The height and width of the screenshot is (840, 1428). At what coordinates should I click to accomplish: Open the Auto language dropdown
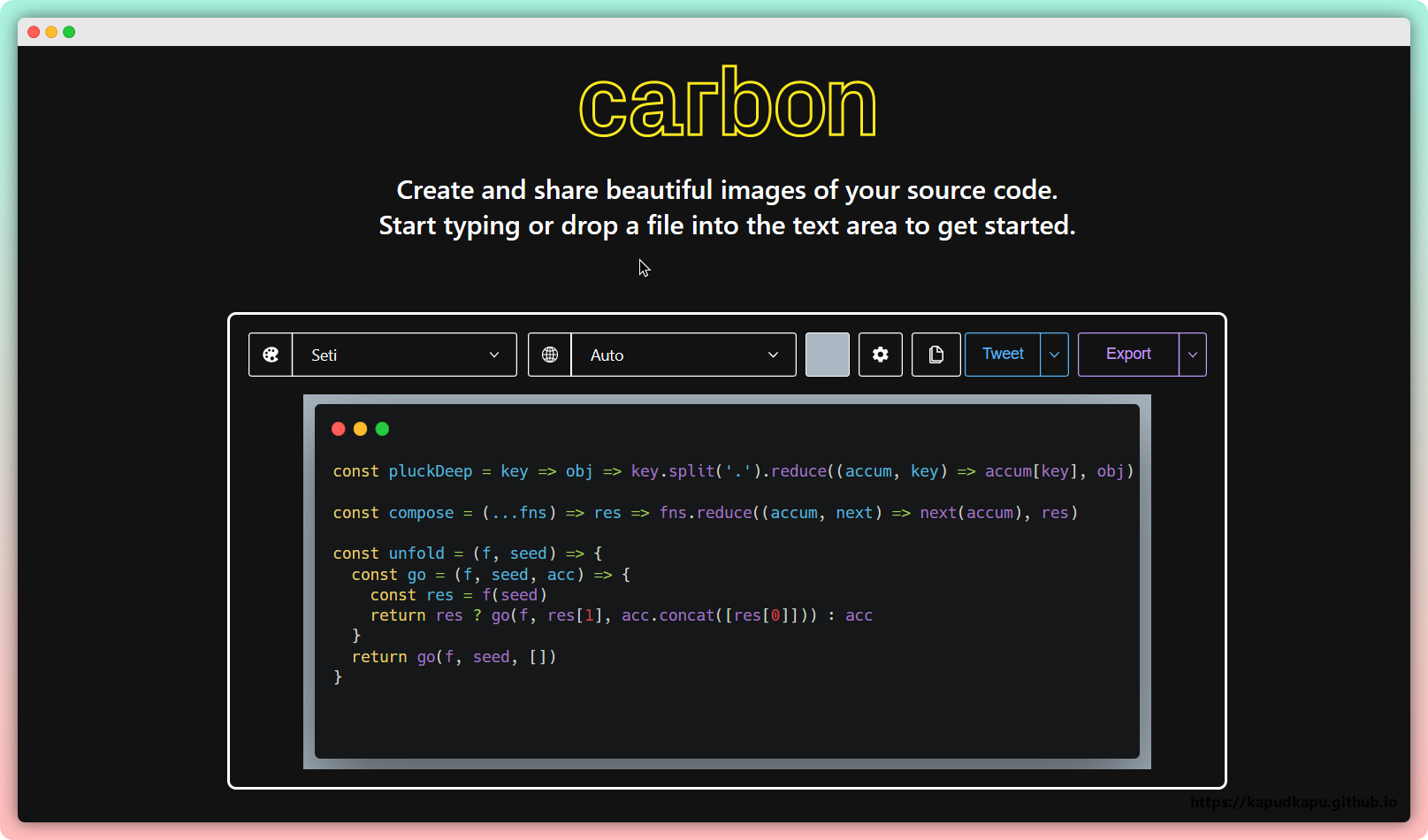point(683,355)
